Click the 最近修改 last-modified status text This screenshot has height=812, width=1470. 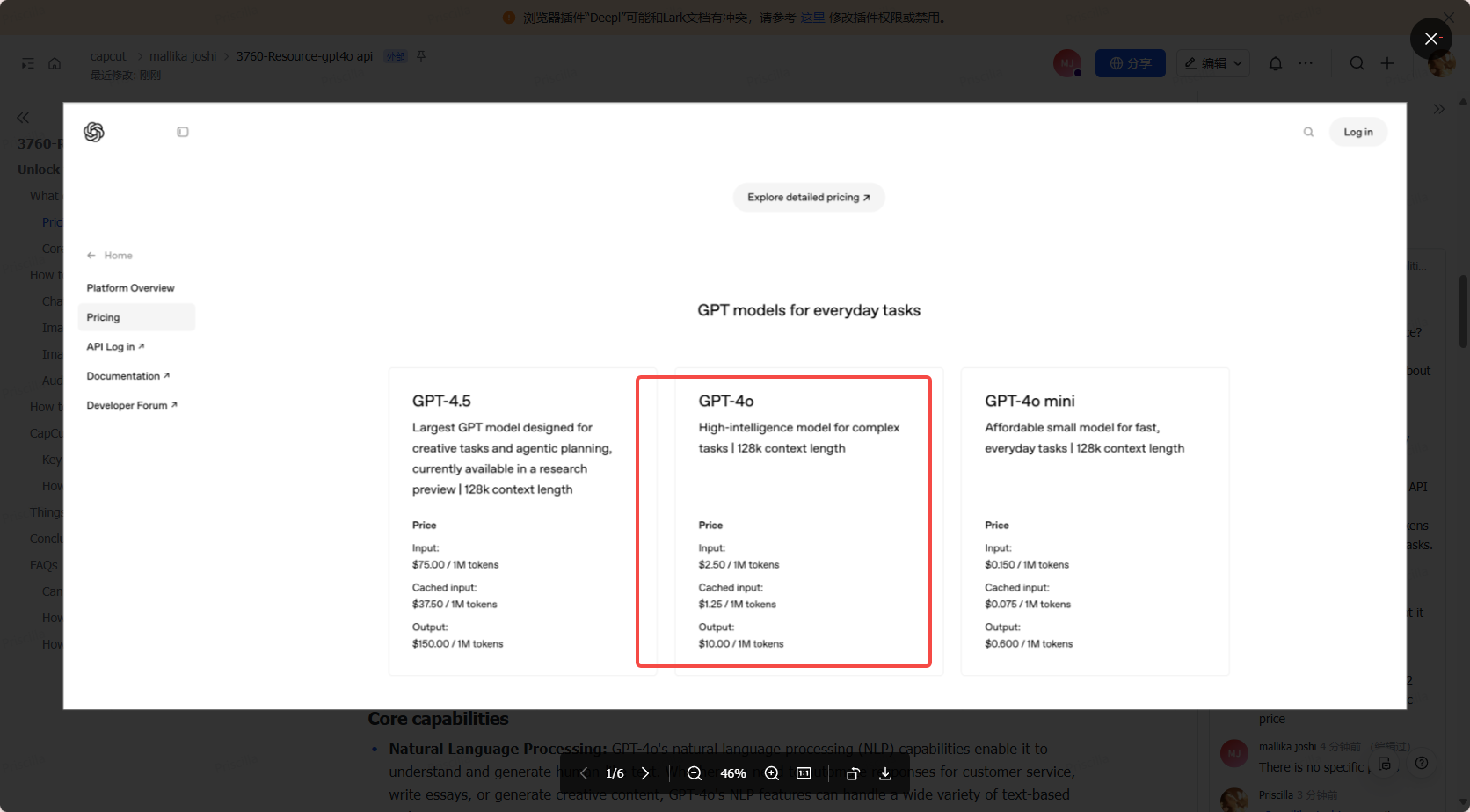[x=126, y=76]
